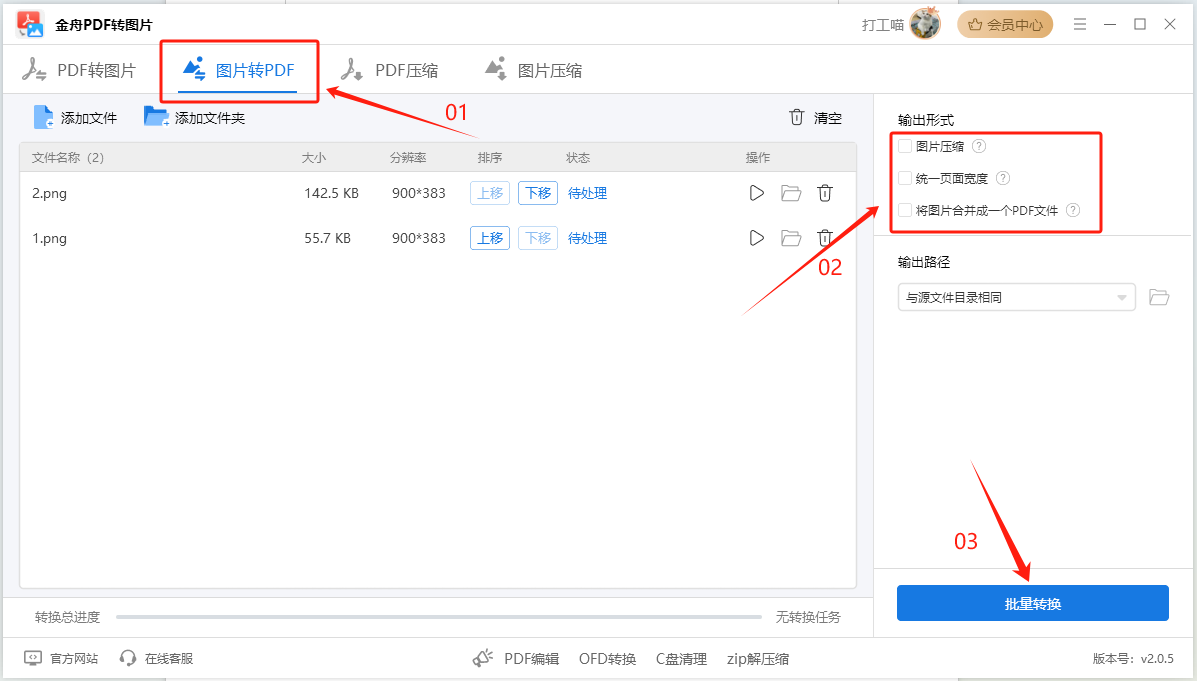
Task: Preview 2.png using its play icon
Action: pos(756,193)
